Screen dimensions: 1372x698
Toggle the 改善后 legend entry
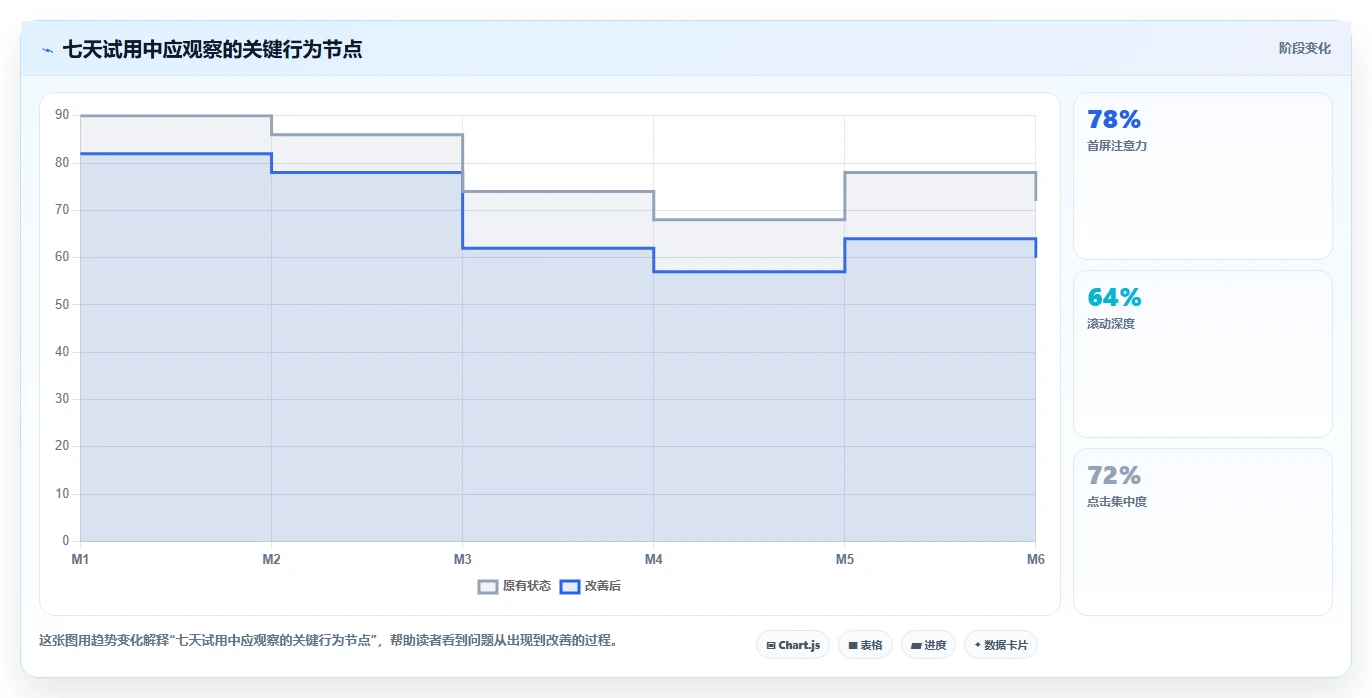click(x=590, y=586)
